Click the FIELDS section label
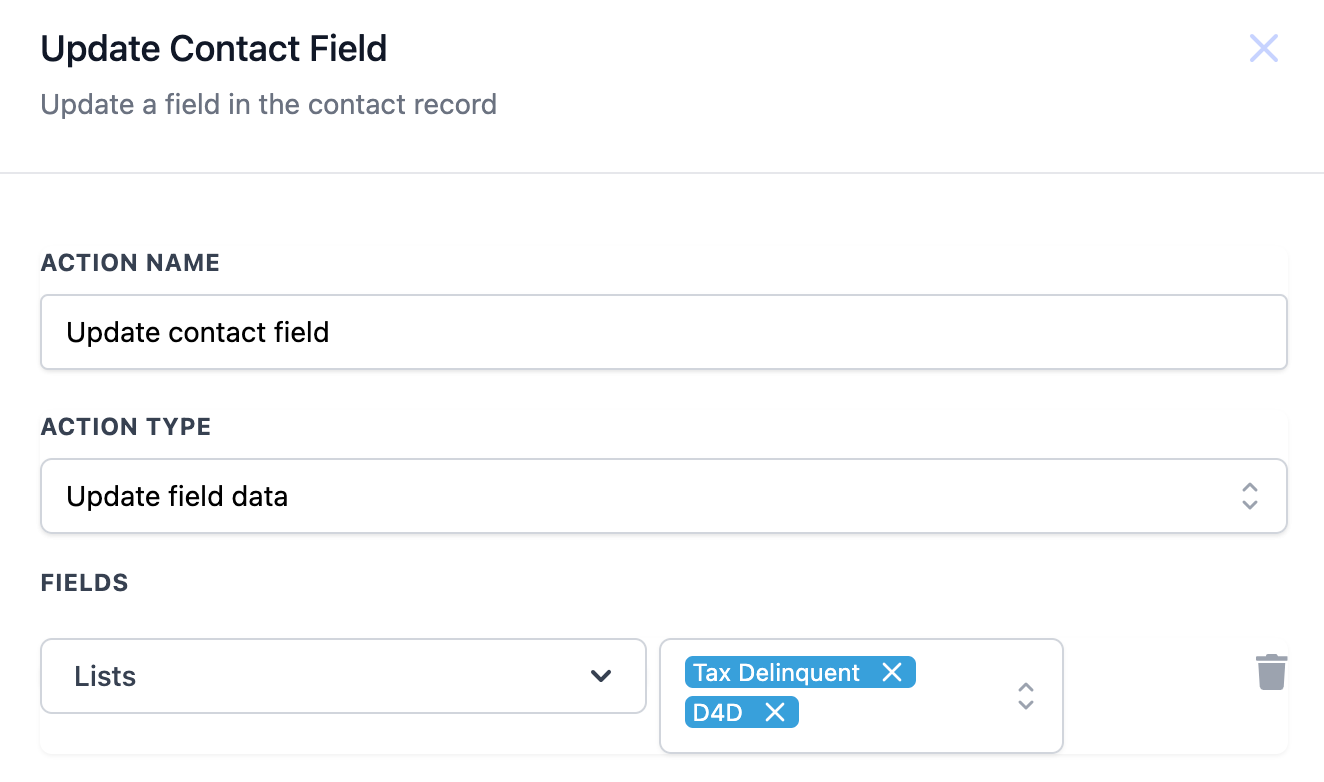Screen dimensions: 1324x782 tap(84, 583)
